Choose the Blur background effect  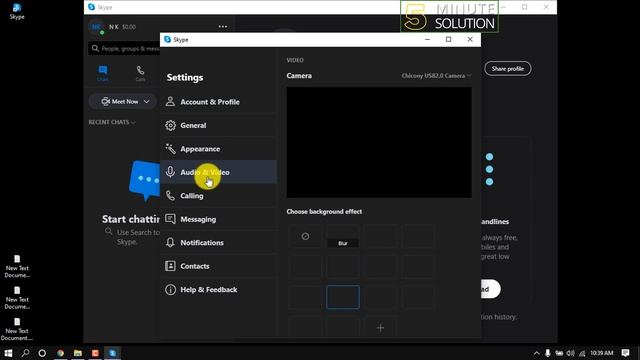tap(343, 236)
